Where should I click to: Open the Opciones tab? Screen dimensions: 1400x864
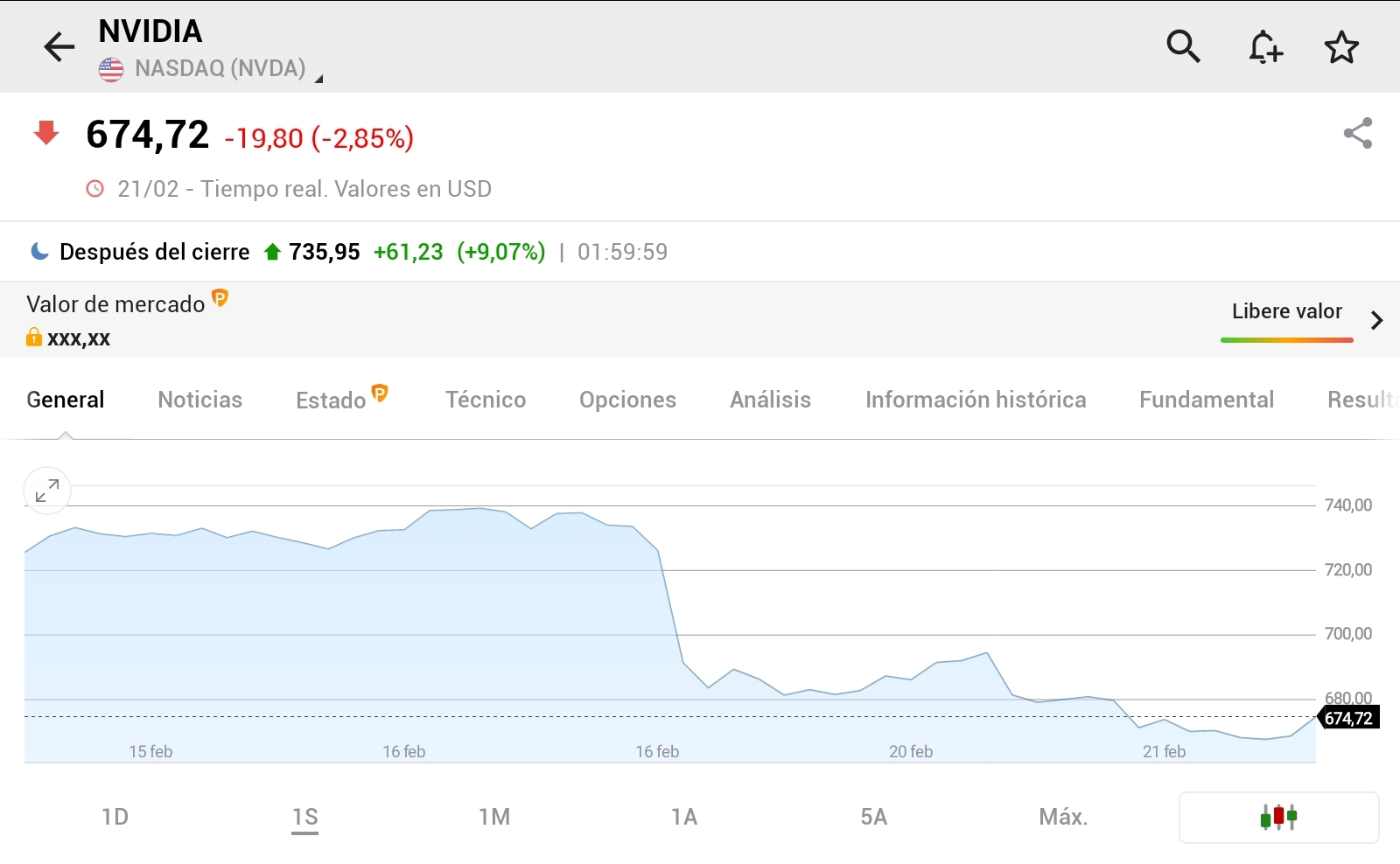[627, 400]
